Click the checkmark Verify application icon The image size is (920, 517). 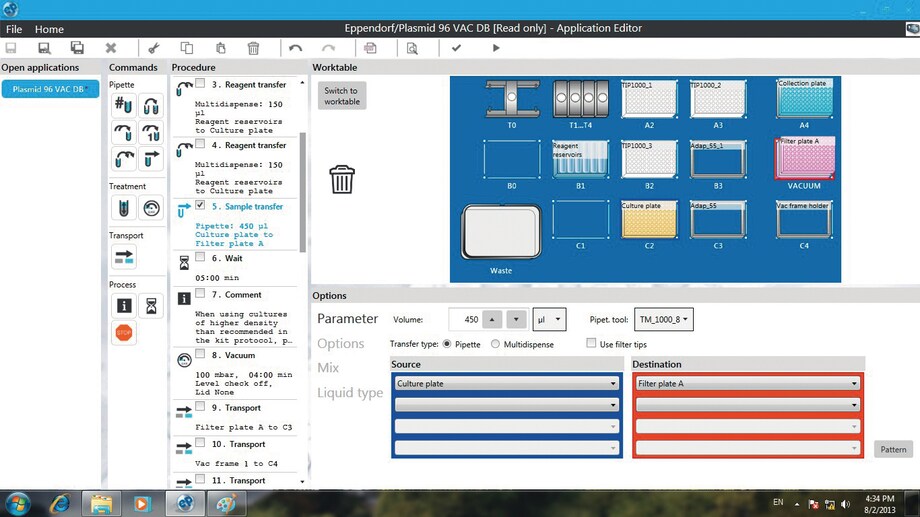click(456, 48)
